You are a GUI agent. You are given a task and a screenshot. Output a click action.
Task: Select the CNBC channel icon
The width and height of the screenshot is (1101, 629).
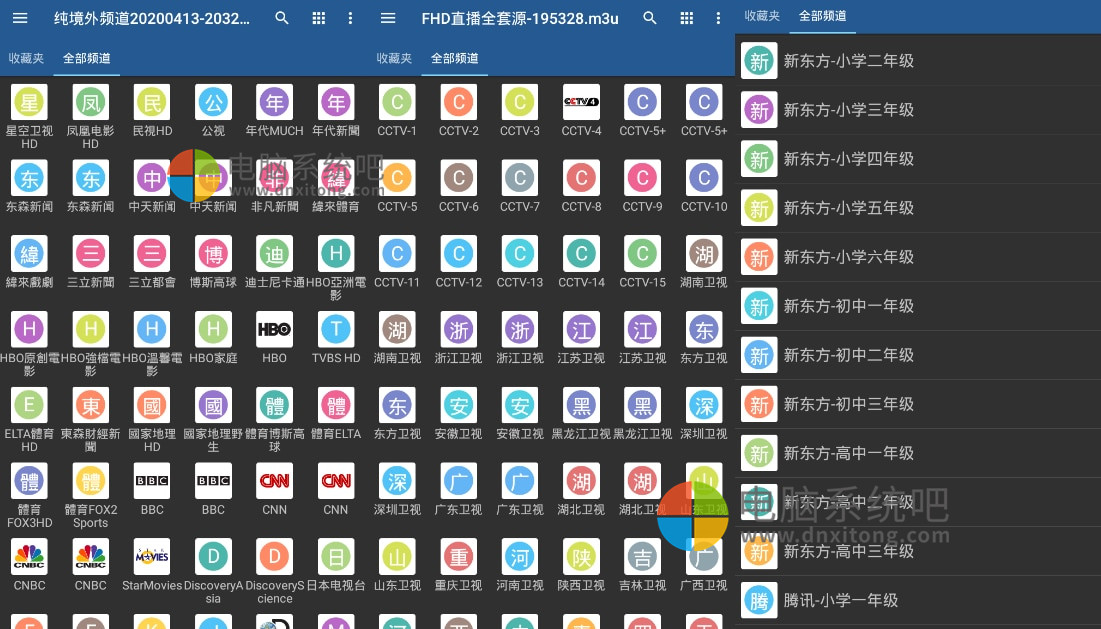[x=29, y=556]
